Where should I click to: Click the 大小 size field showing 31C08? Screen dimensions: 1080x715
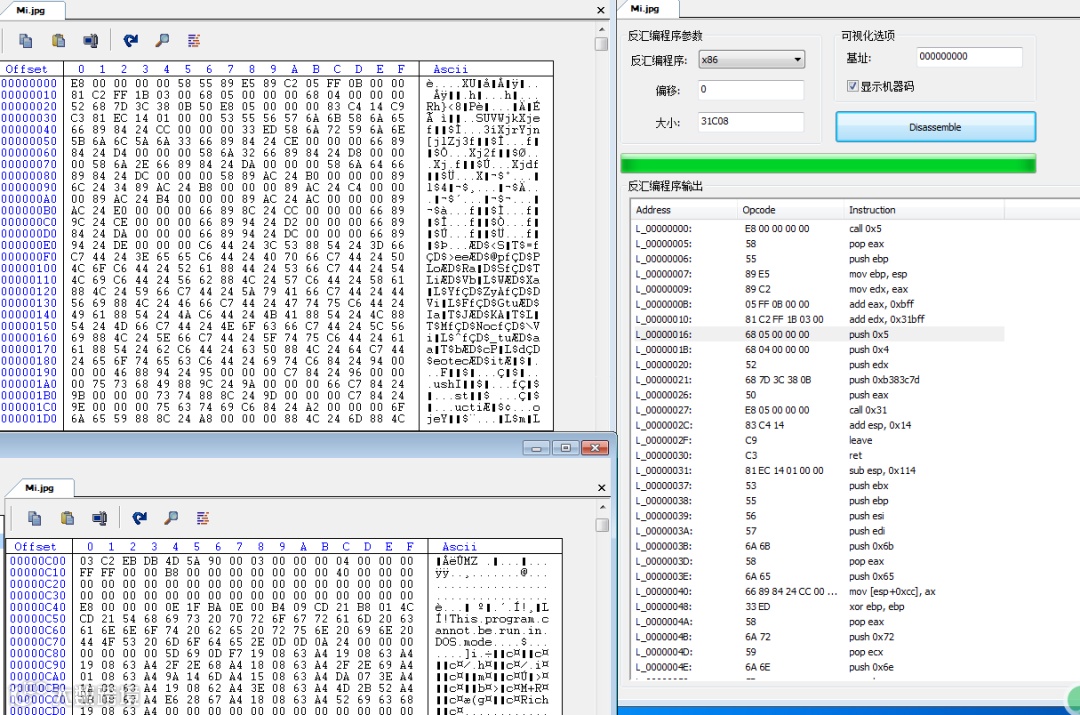point(751,121)
